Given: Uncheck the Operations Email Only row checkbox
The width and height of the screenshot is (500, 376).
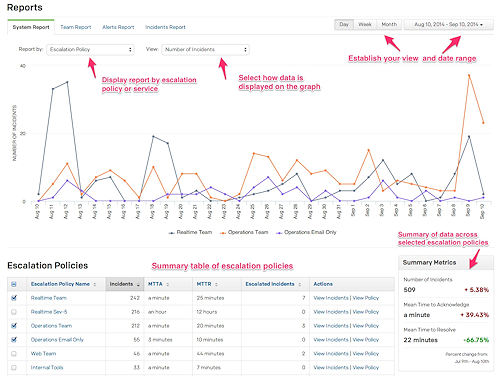Looking at the screenshot, I should pos(14,340).
